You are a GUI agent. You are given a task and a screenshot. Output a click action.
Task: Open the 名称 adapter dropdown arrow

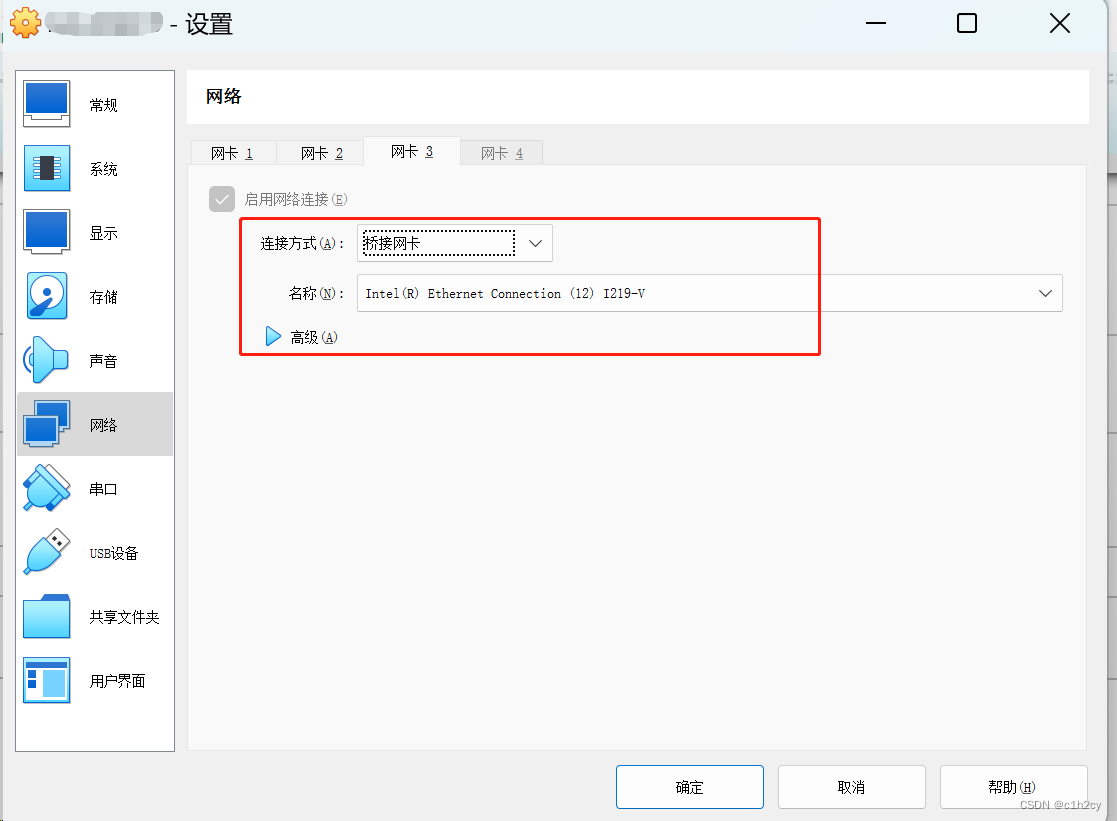(1045, 293)
